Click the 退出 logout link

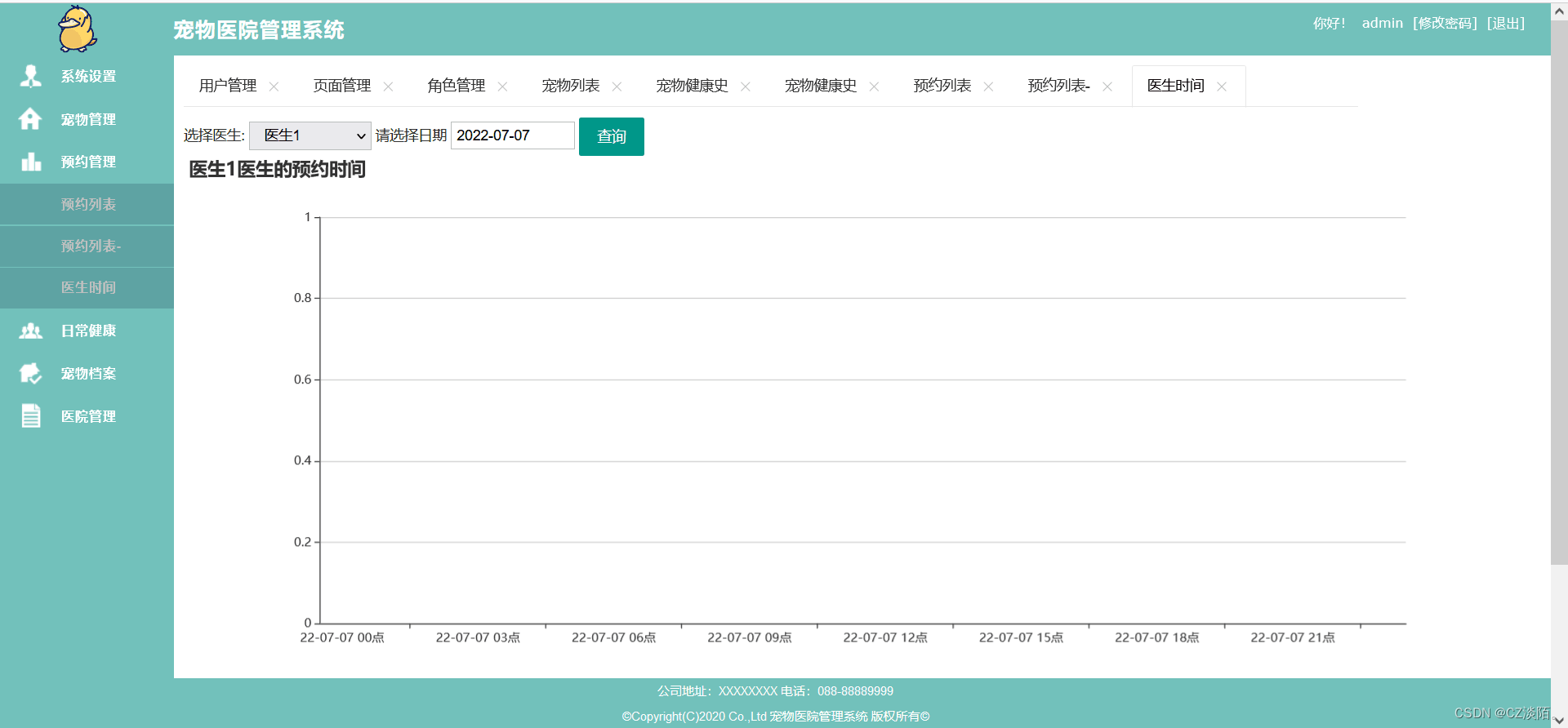(x=1506, y=23)
